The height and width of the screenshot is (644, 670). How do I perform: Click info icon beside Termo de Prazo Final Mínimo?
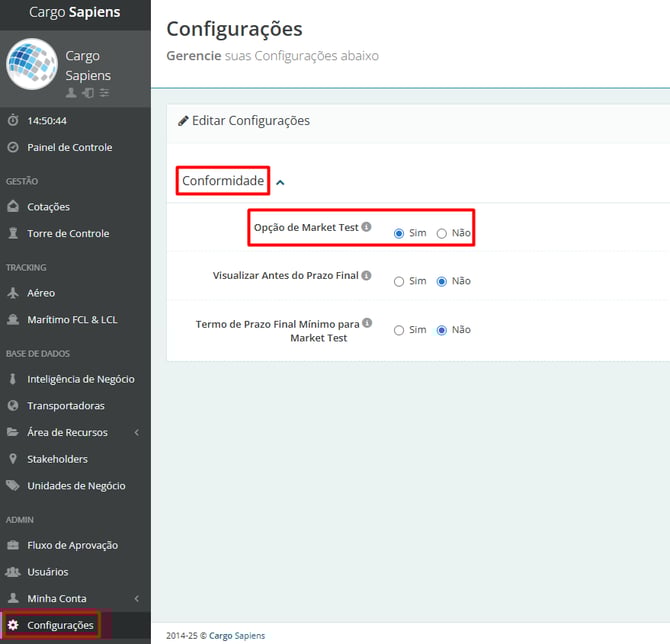(367, 323)
